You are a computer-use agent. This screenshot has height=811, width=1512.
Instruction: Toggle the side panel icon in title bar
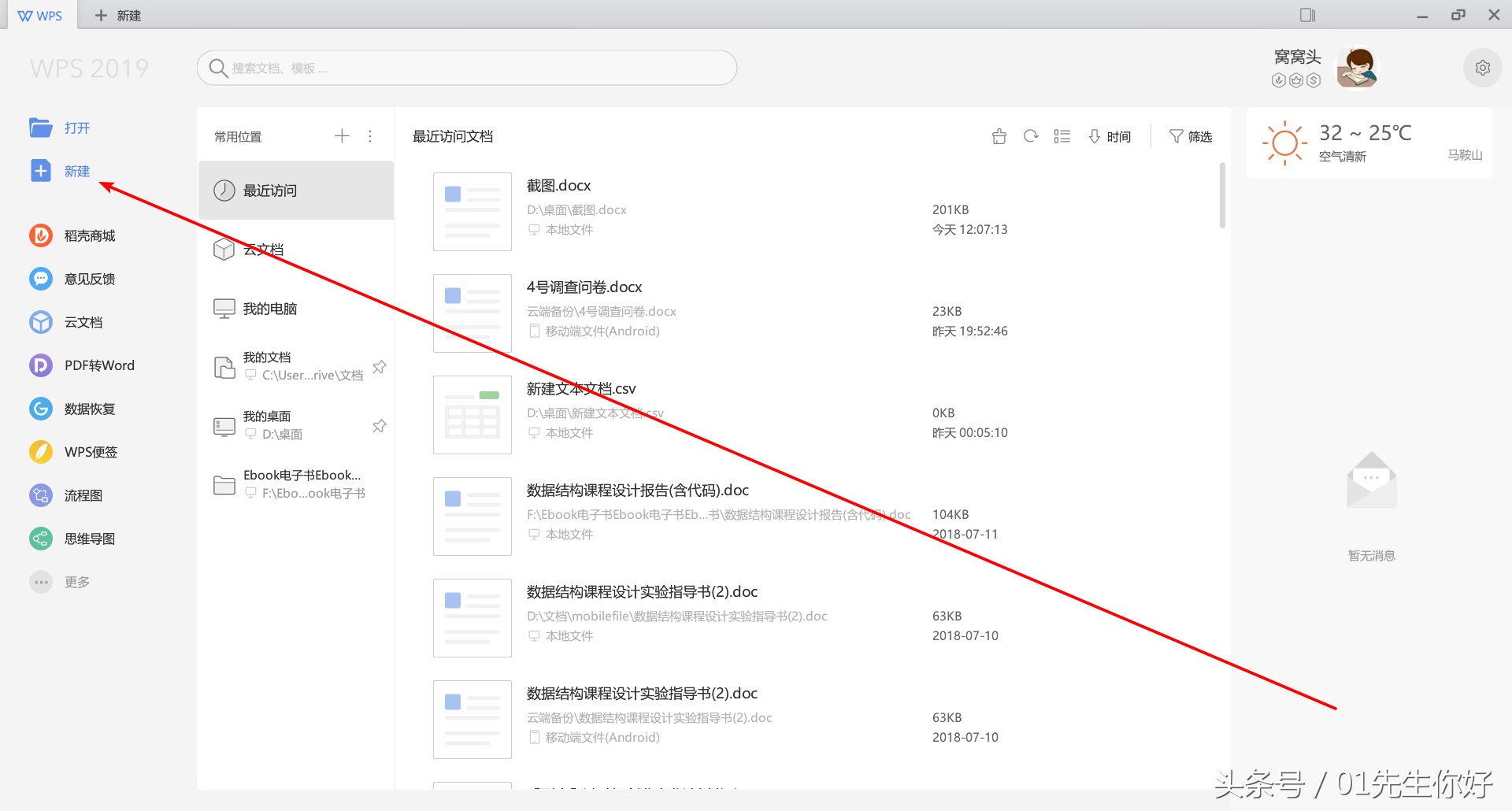[1308, 15]
